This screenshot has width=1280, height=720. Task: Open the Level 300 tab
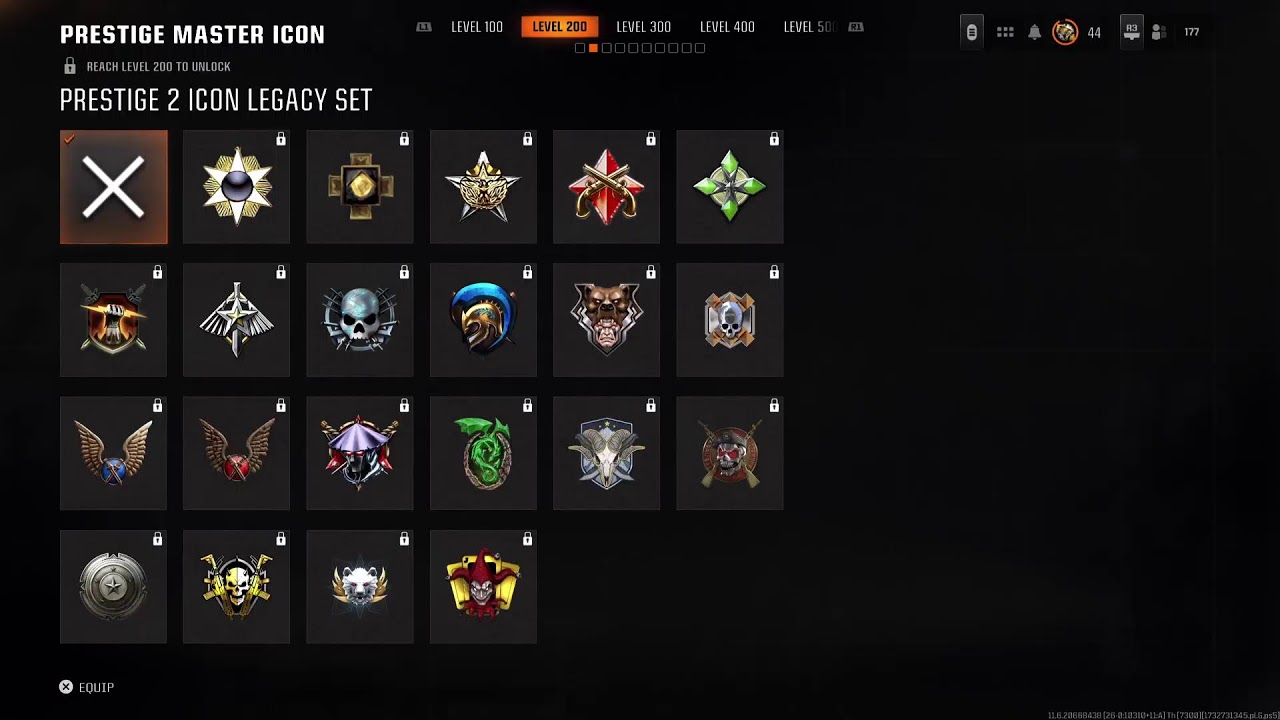[x=643, y=27]
